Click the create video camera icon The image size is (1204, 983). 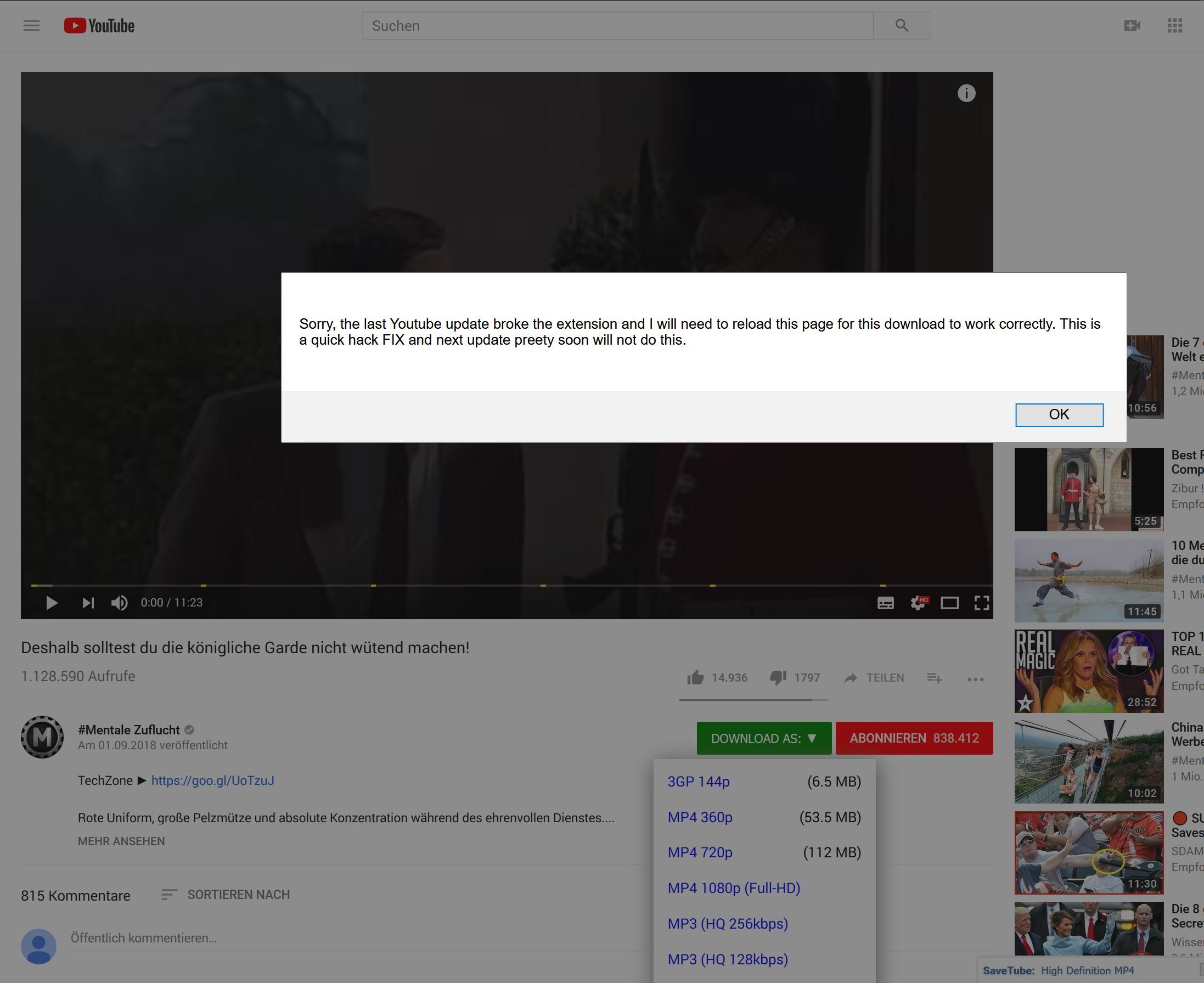pyautogui.click(x=1132, y=25)
